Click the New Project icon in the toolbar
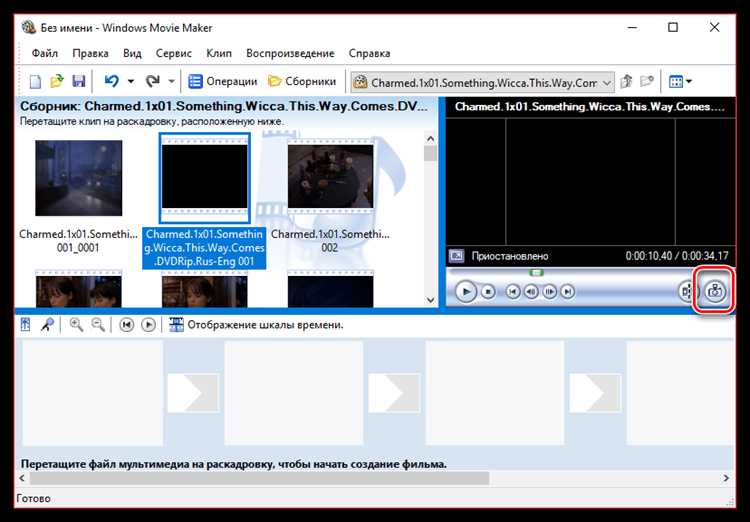The image size is (750, 522). (36, 82)
